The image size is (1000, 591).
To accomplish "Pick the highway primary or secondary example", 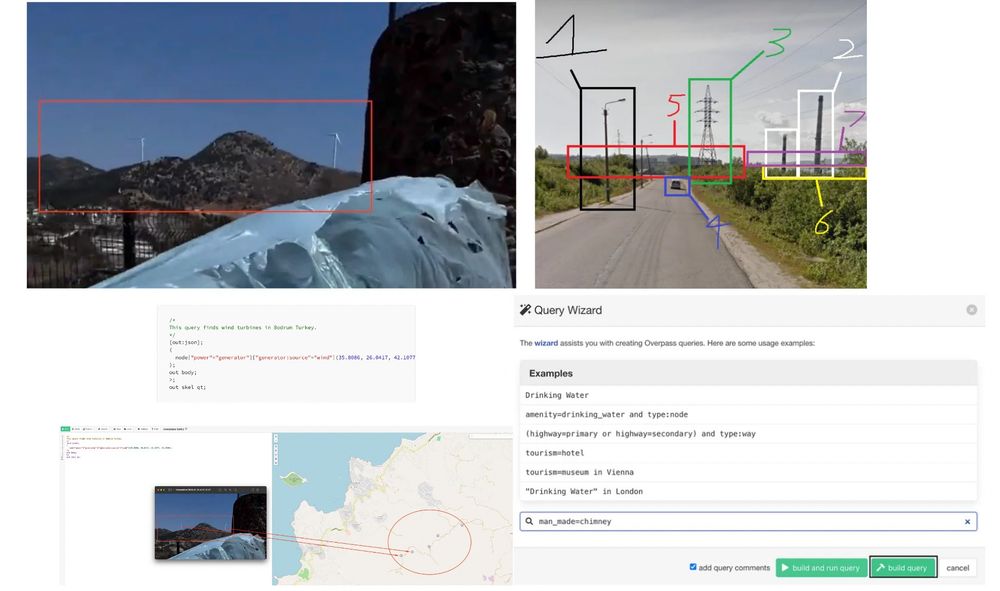I will point(748,434).
